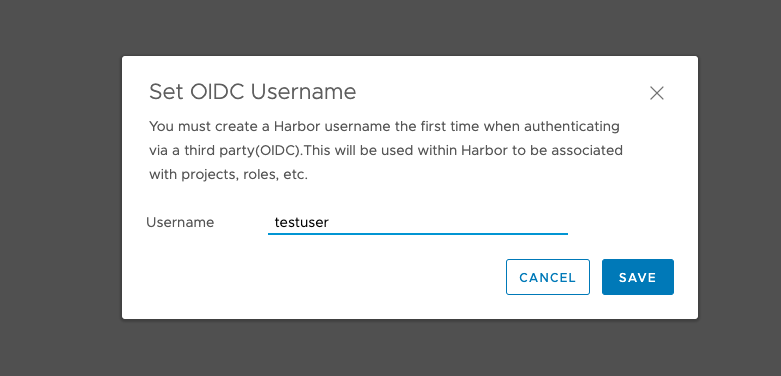Click the Username input field
781x376 pixels.
418,222
